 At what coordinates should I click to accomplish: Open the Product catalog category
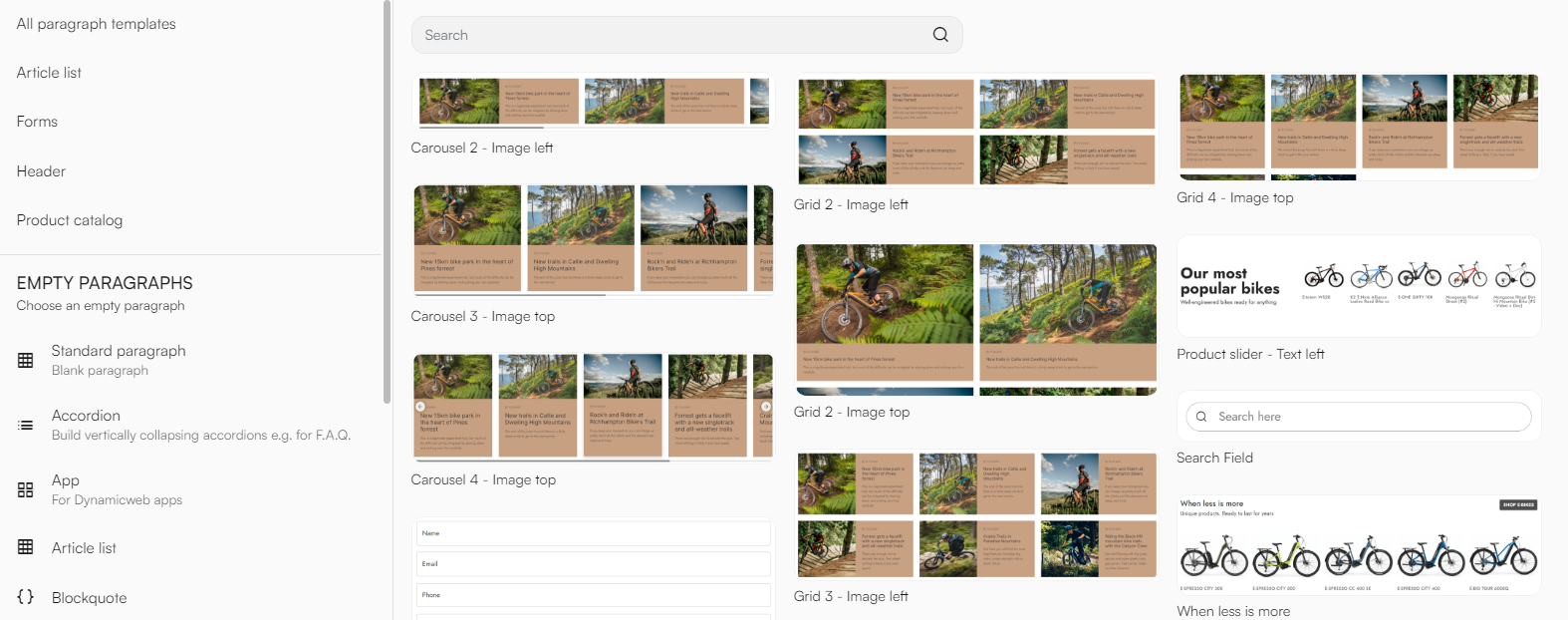70,220
